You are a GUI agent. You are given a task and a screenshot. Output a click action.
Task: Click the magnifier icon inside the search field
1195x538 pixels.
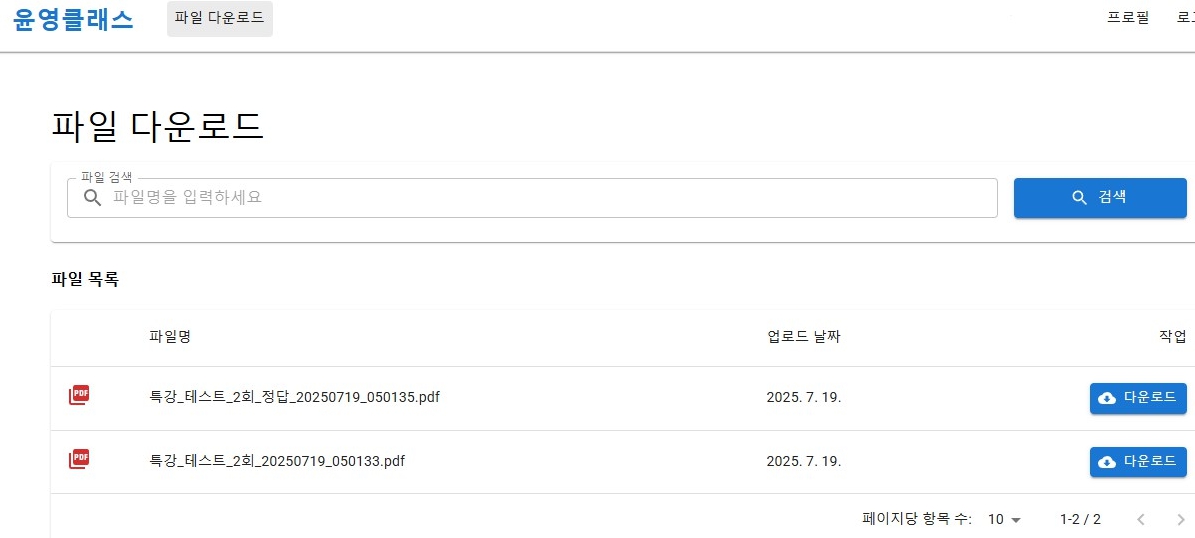[92, 198]
